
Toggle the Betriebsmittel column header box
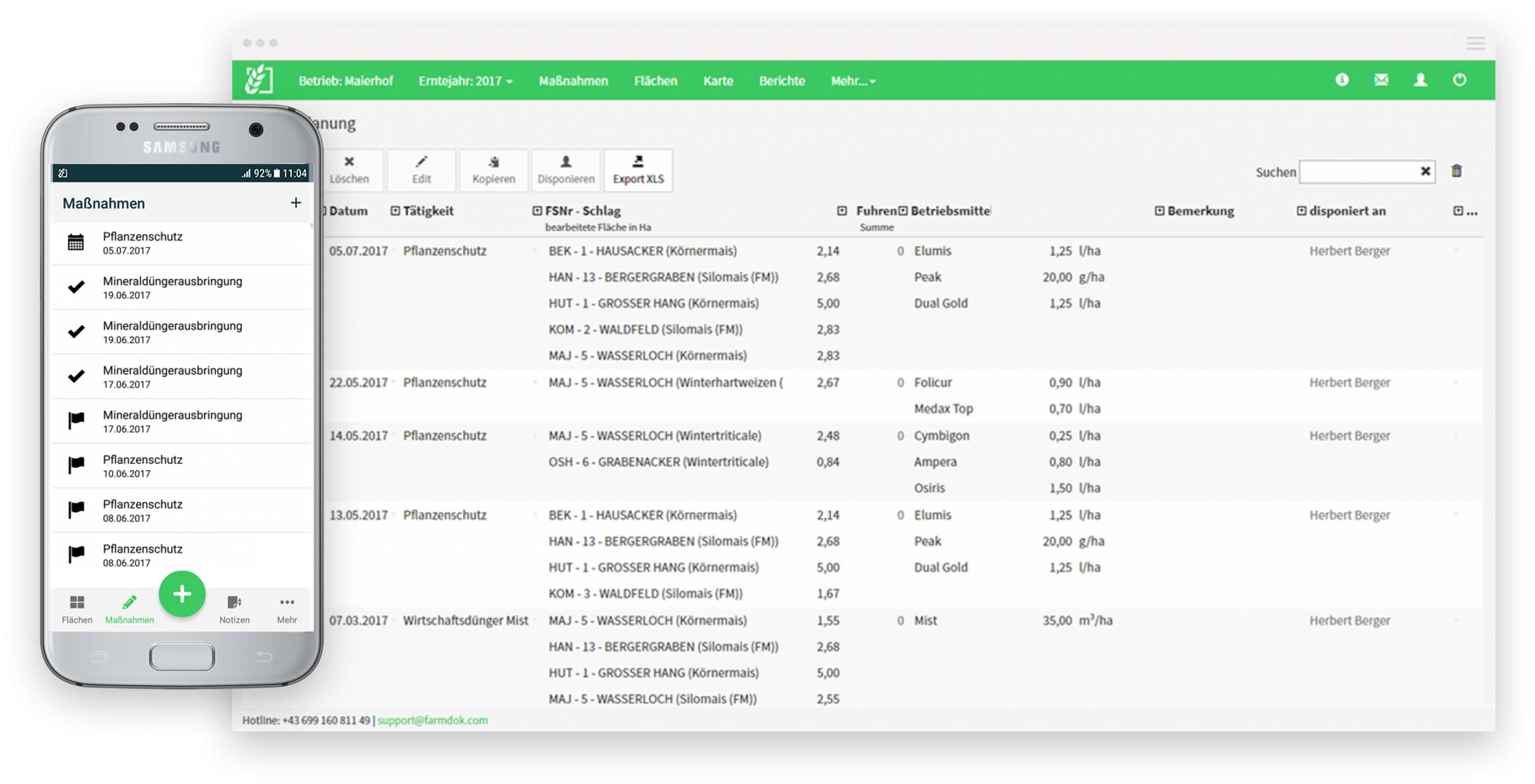coord(903,211)
